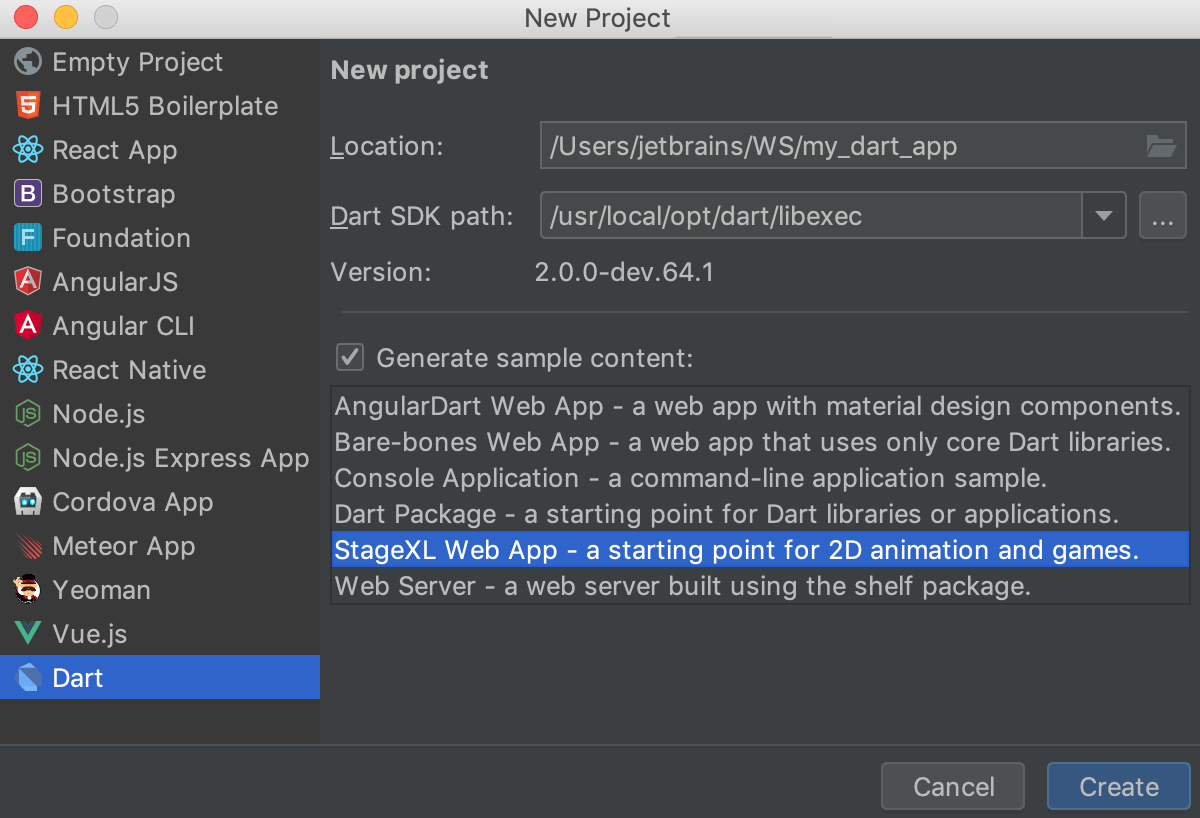Click the red close window button
The width and height of the screenshot is (1200, 818).
27,17
